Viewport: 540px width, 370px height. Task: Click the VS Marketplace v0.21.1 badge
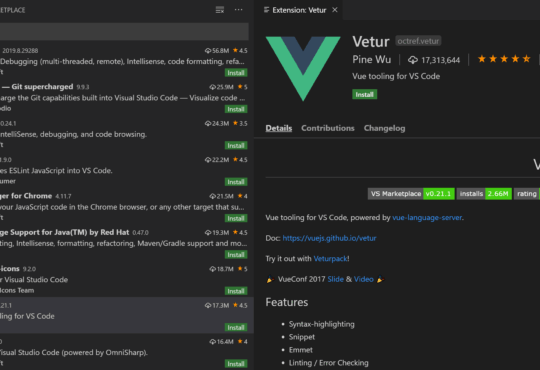click(411, 194)
